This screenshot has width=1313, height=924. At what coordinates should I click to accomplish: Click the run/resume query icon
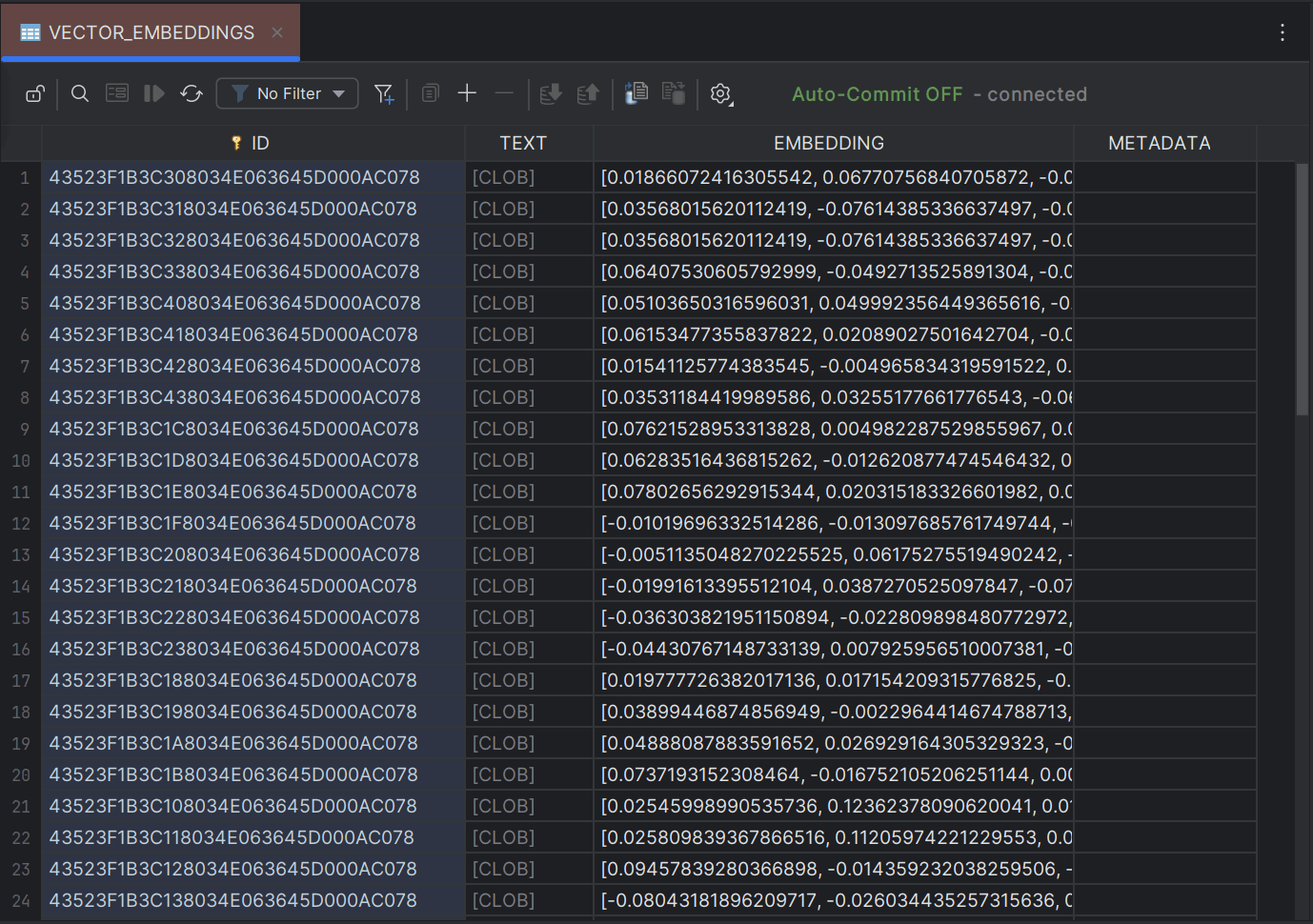click(x=153, y=93)
